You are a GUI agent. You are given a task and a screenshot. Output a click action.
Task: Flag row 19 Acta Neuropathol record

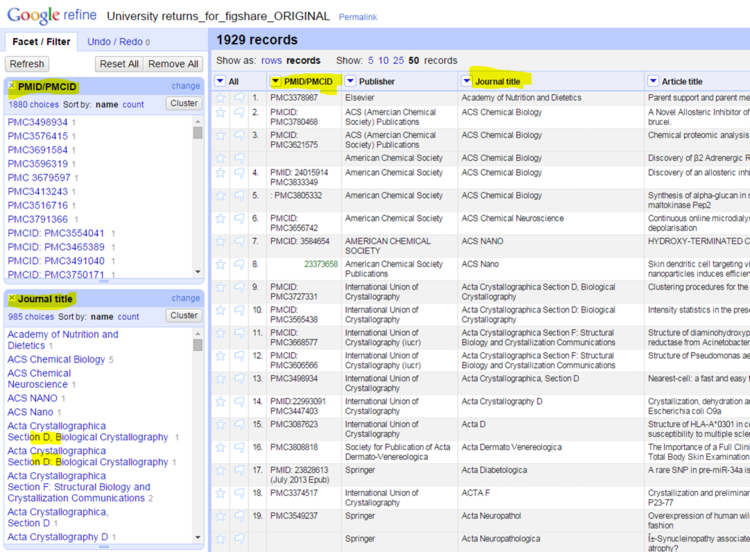coord(239,517)
